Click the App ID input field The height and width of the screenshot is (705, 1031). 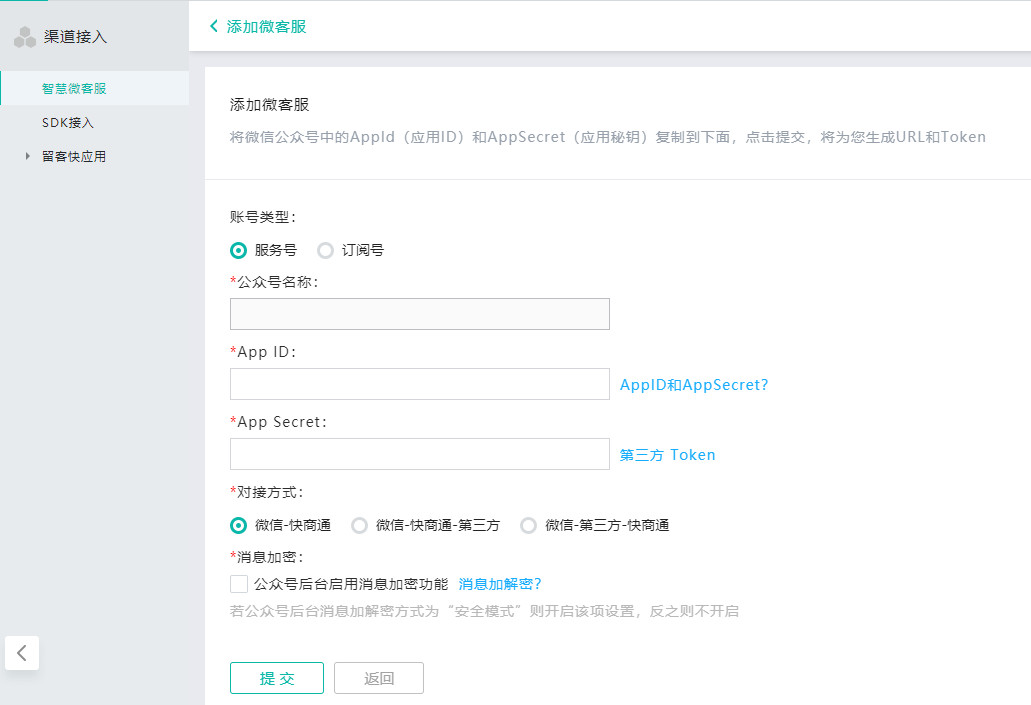(419, 383)
